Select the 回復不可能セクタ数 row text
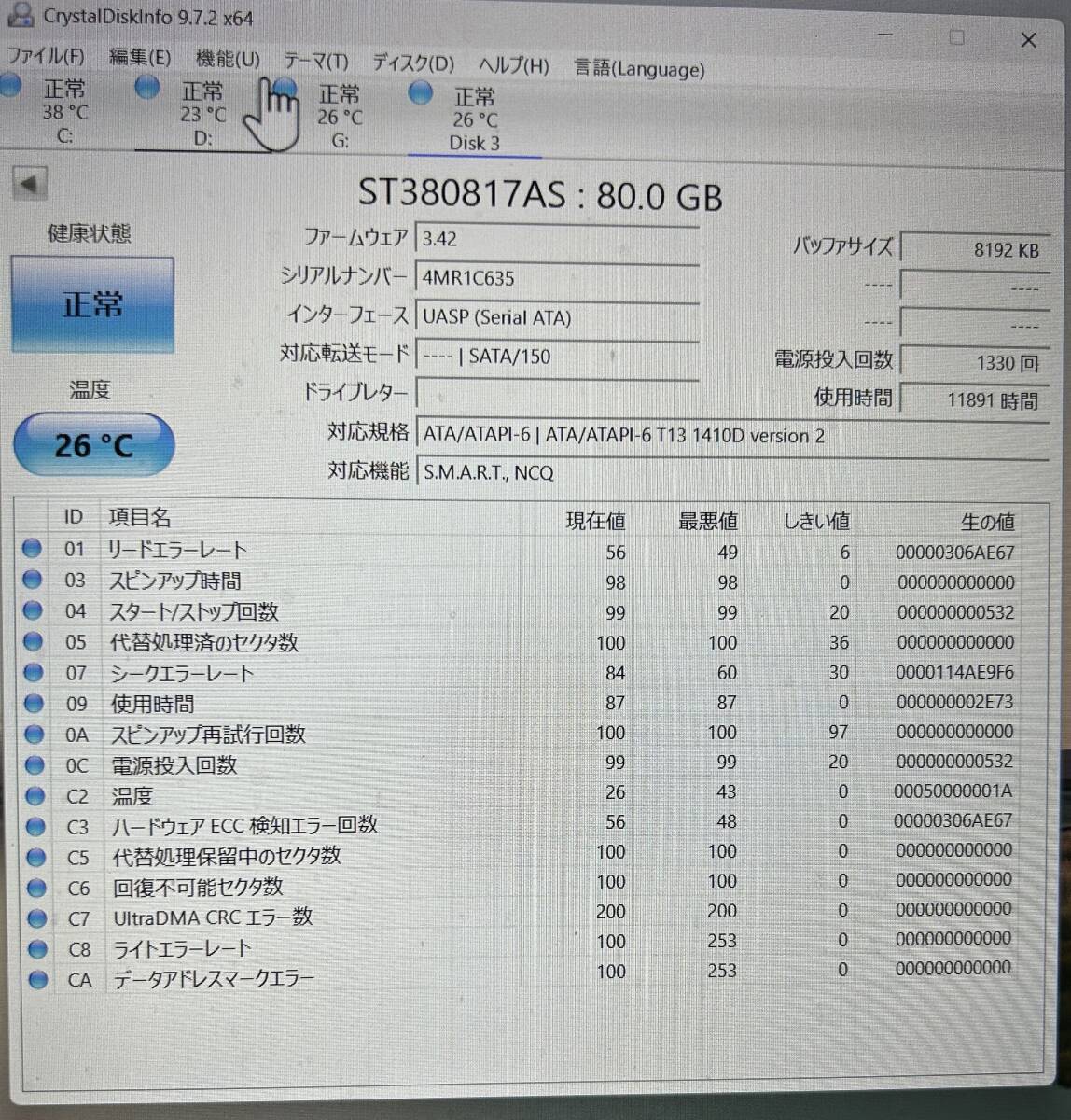Image resolution: width=1071 pixels, height=1120 pixels. [x=198, y=887]
